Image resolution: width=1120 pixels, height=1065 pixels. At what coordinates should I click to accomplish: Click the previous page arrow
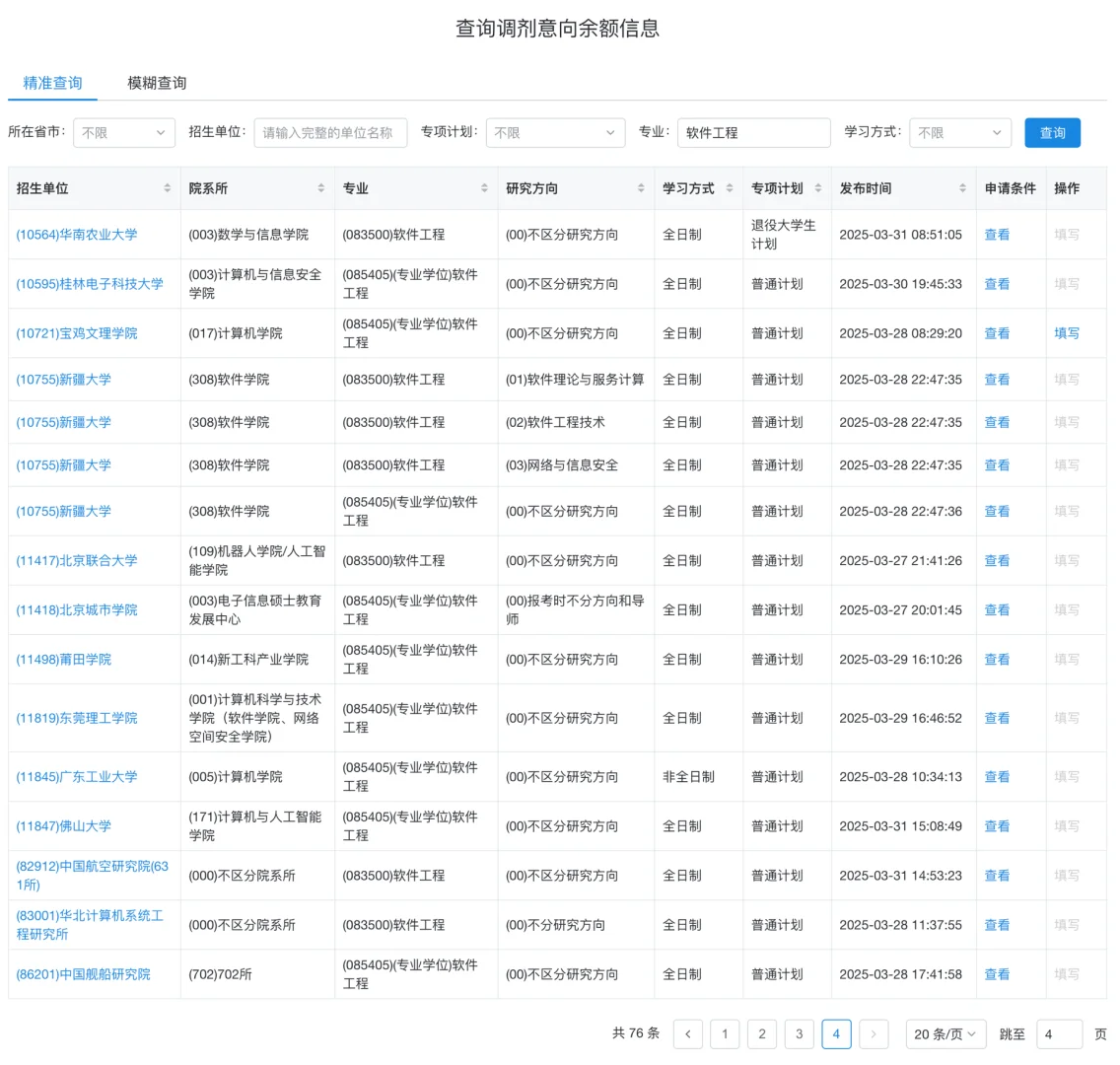[x=687, y=1034]
